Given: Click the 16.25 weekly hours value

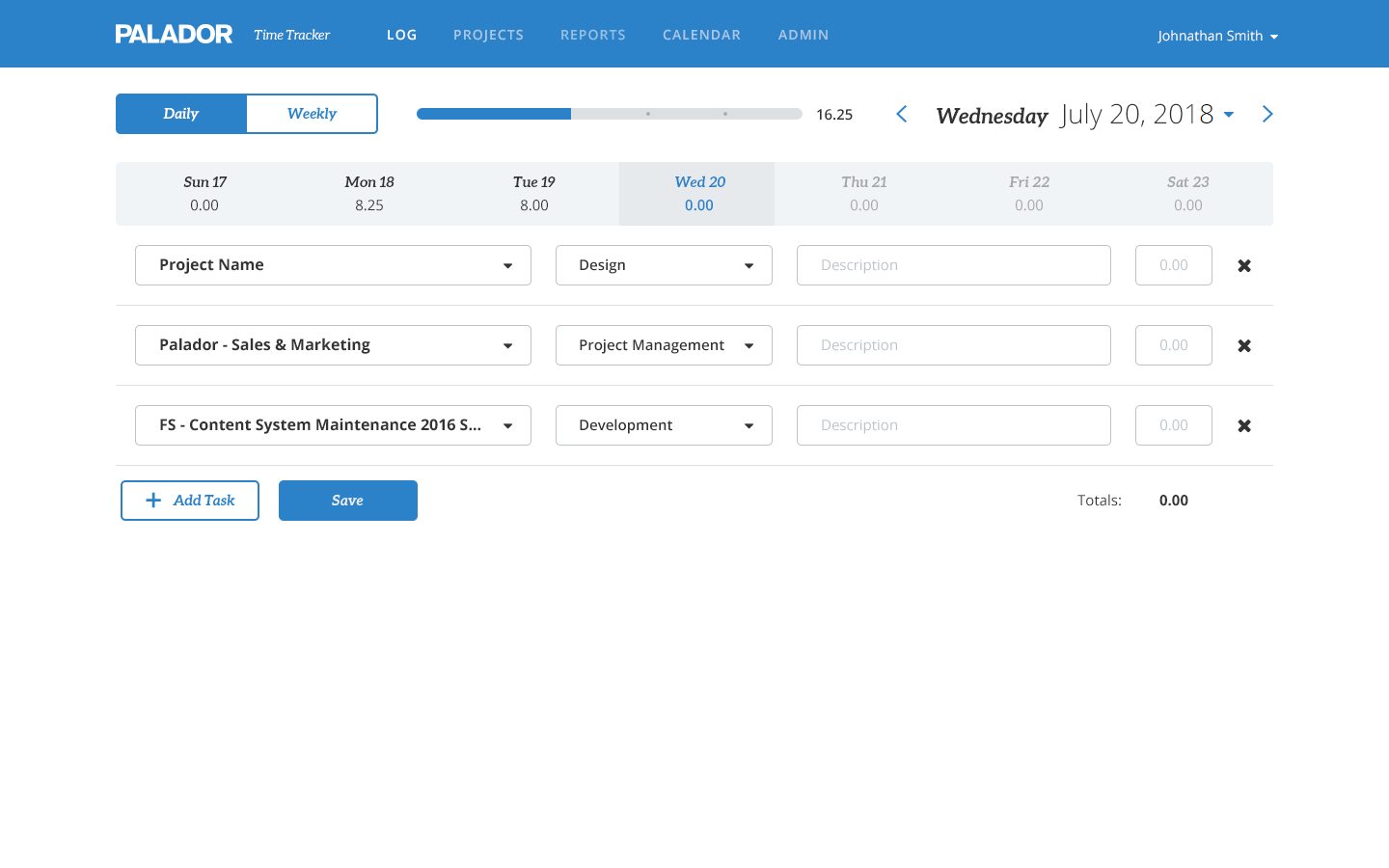Looking at the screenshot, I should [x=834, y=115].
